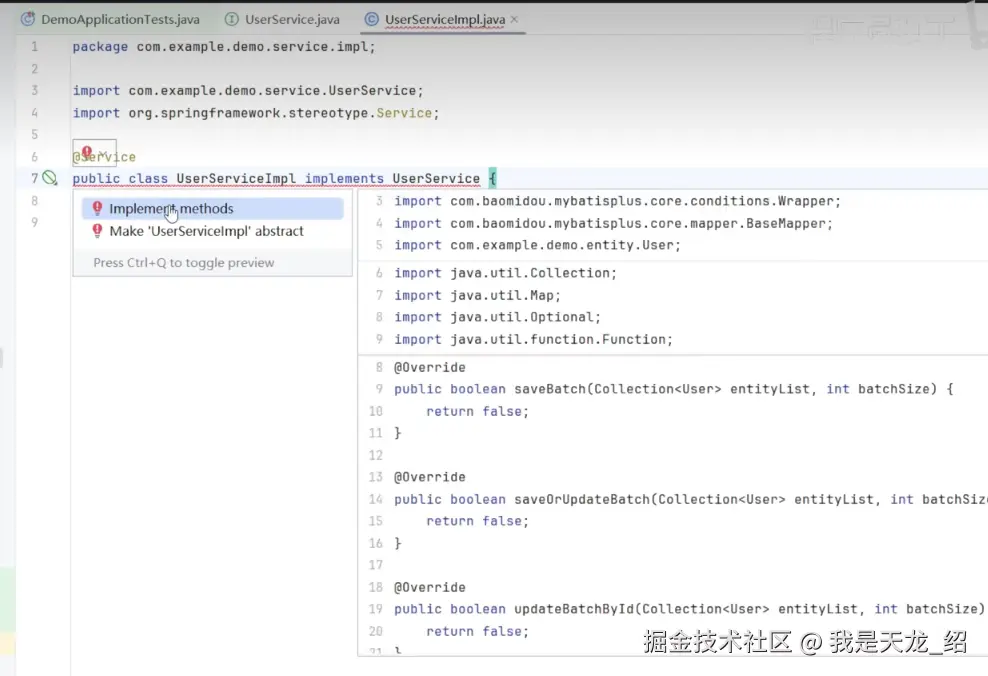This screenshot has width=988, height=676.
Task: Click 'import java.util.function.Function;' in preview
Action: coord(534,339)
